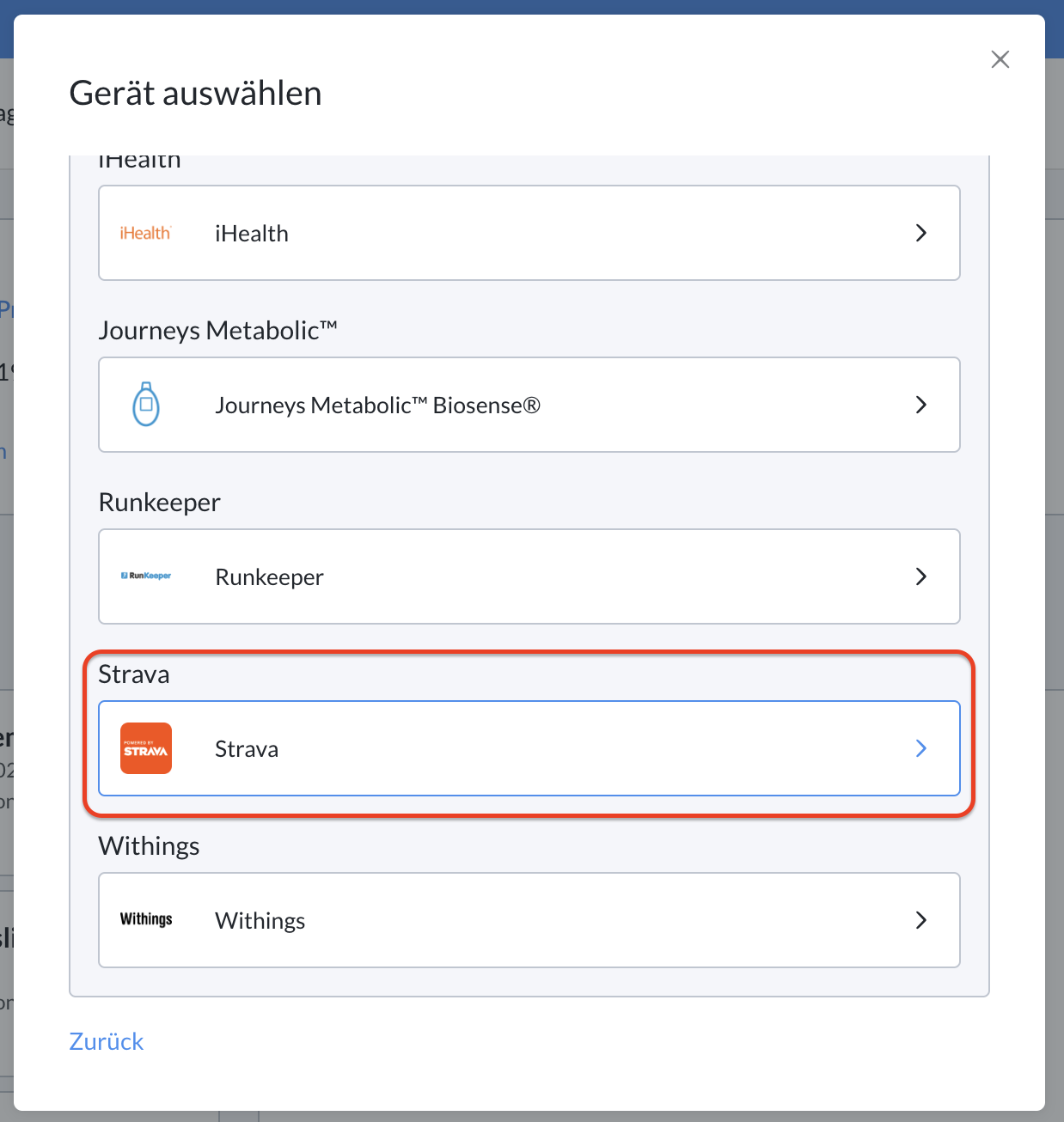Screen dimensions: 1064x1122
Task: Open Journeys Metabolic Biosense chevron arrow
Action: (x=921, y=405)
